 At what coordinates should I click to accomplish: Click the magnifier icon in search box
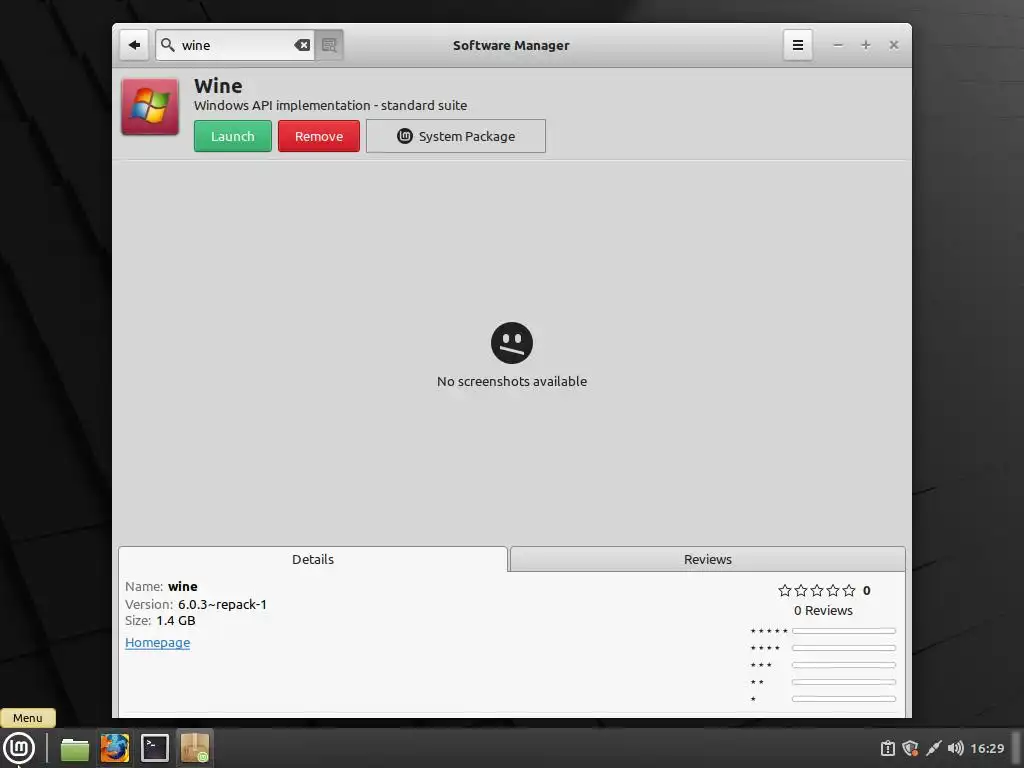(x=168, y=45)
